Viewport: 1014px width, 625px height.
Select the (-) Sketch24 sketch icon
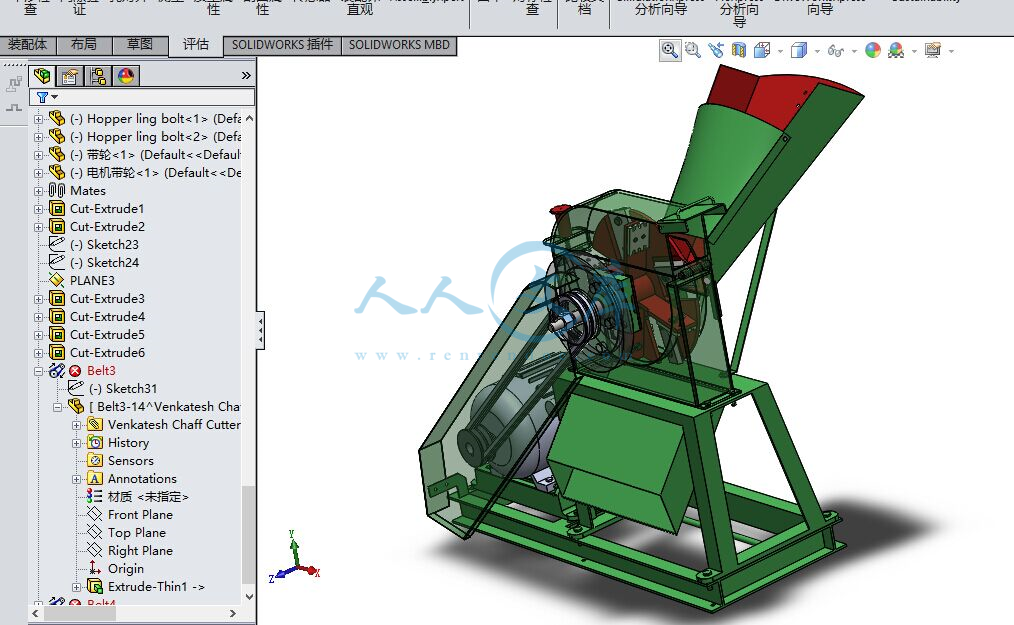tap(57, 262)
